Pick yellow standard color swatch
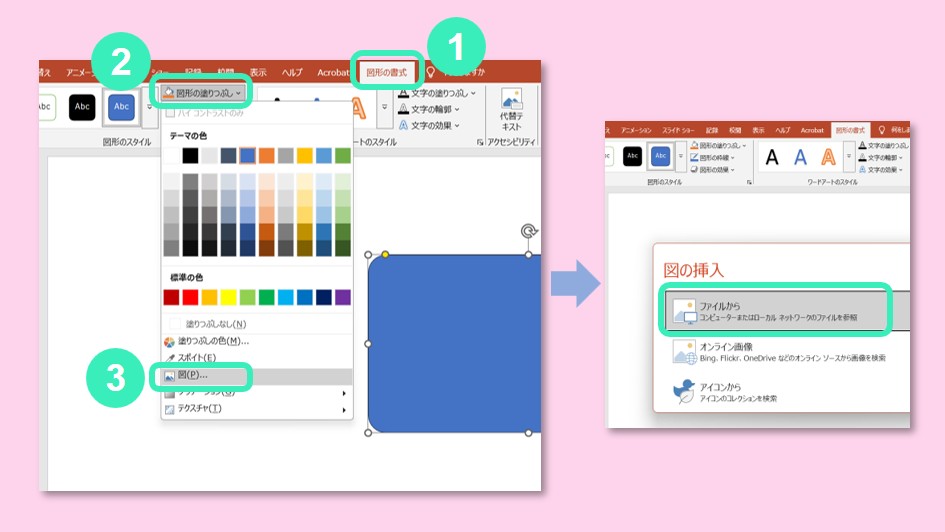Viewport: 945px width, 532px height. point(228,297)
